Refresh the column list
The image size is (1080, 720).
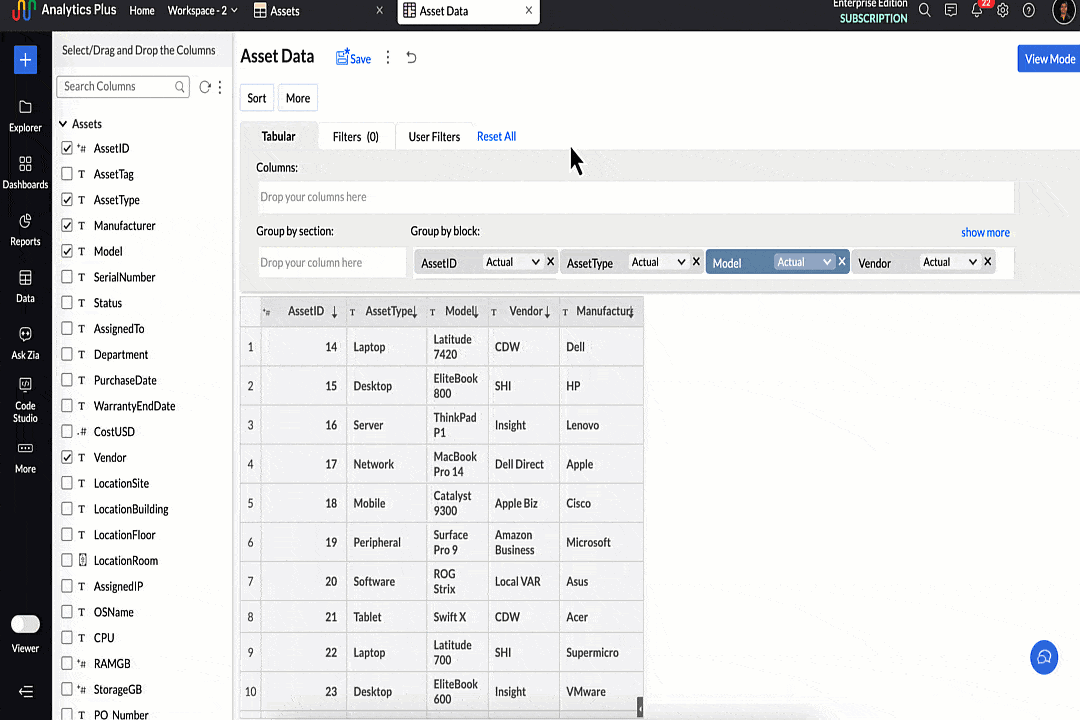(205, 87)
